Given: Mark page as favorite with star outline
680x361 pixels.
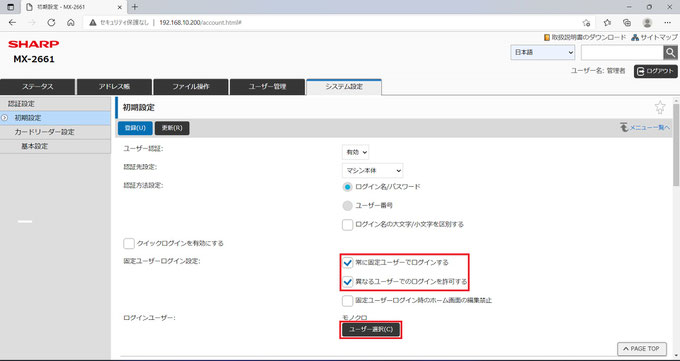Looking at the screenshot, I should point(660,107).
